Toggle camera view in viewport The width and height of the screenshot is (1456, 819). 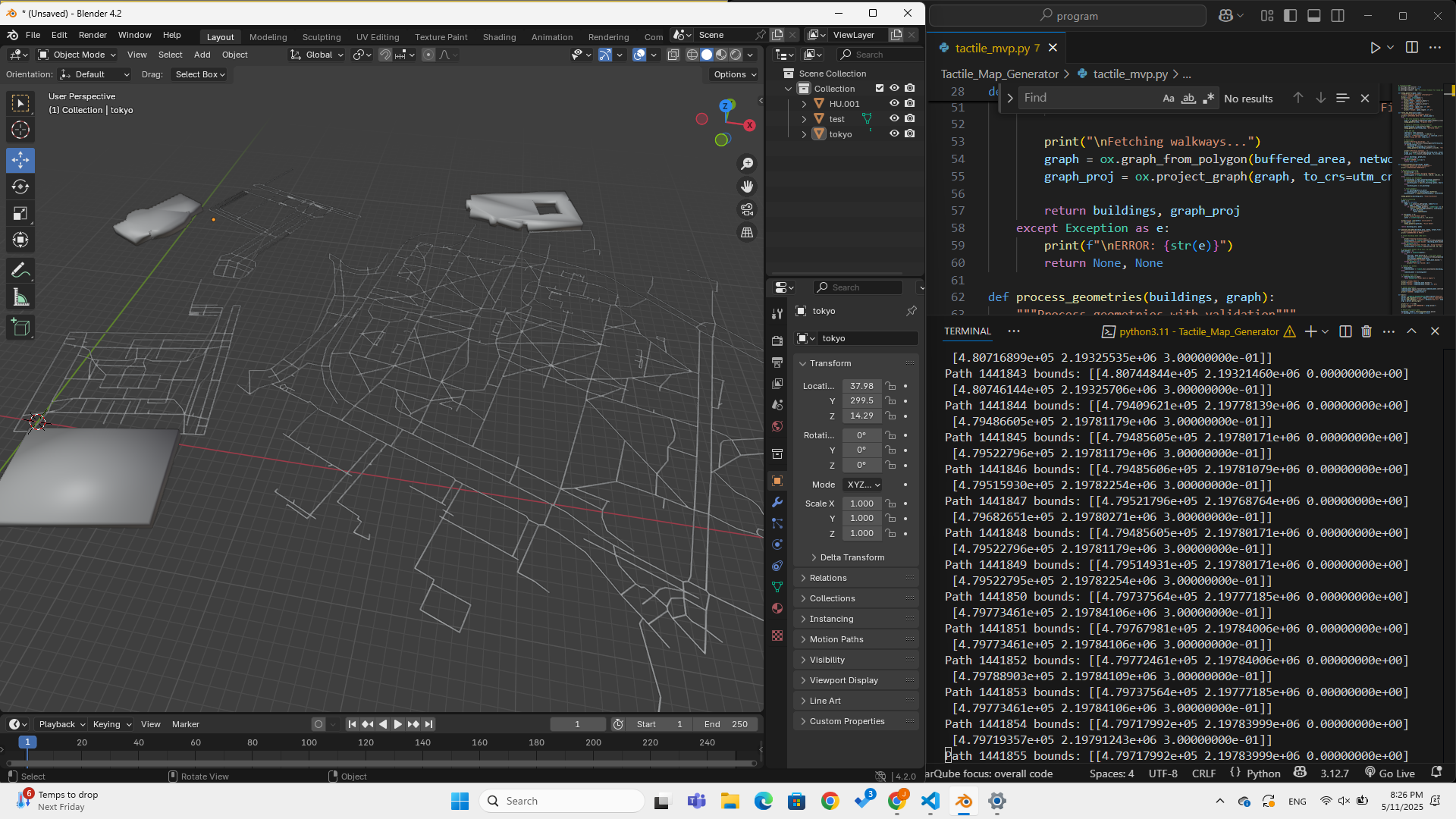(747, 210)
